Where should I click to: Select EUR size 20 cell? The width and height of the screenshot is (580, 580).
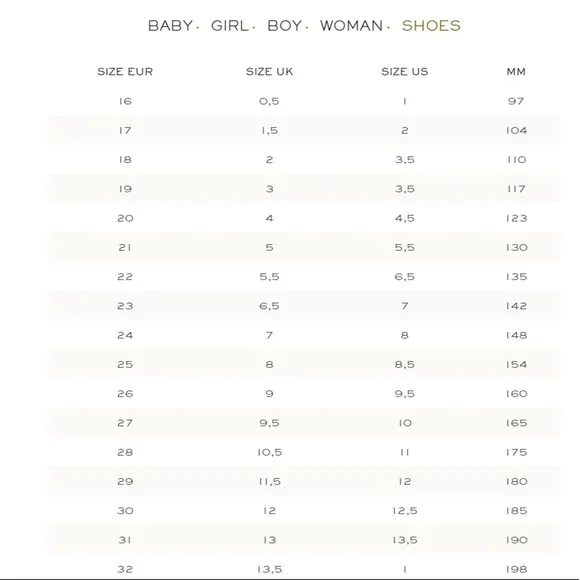coord(125,218)
